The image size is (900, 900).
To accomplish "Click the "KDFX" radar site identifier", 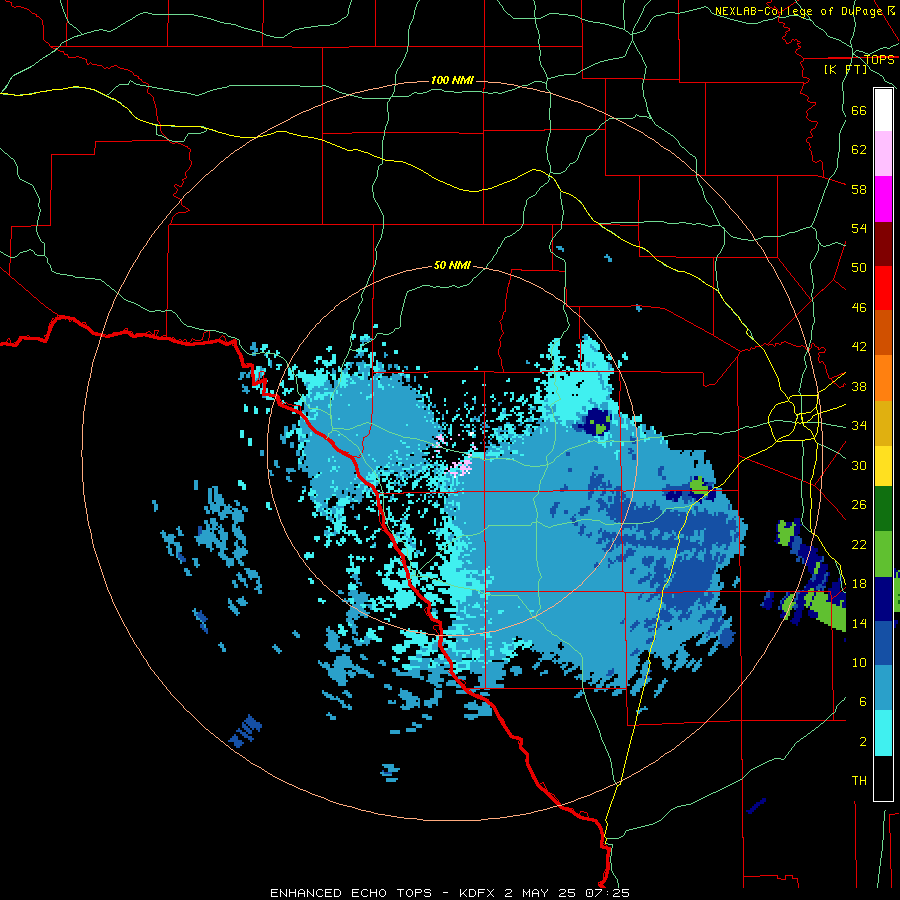I will pos(479,893).
